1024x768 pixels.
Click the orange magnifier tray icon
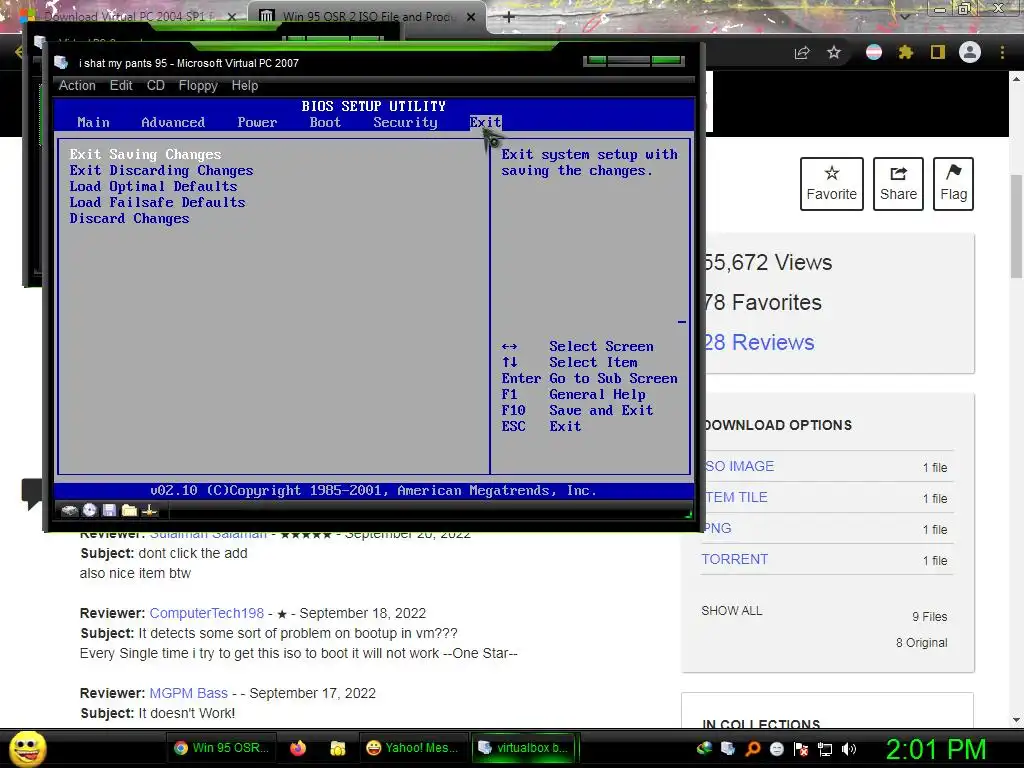coord(753,749)
